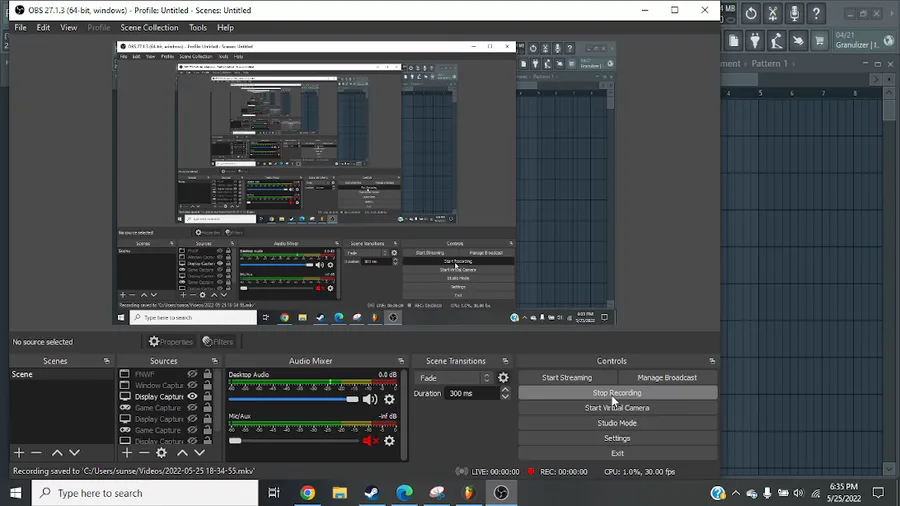Move source down in the Sources panel
This screenshot has width=900, height=506.
point(200,453)
